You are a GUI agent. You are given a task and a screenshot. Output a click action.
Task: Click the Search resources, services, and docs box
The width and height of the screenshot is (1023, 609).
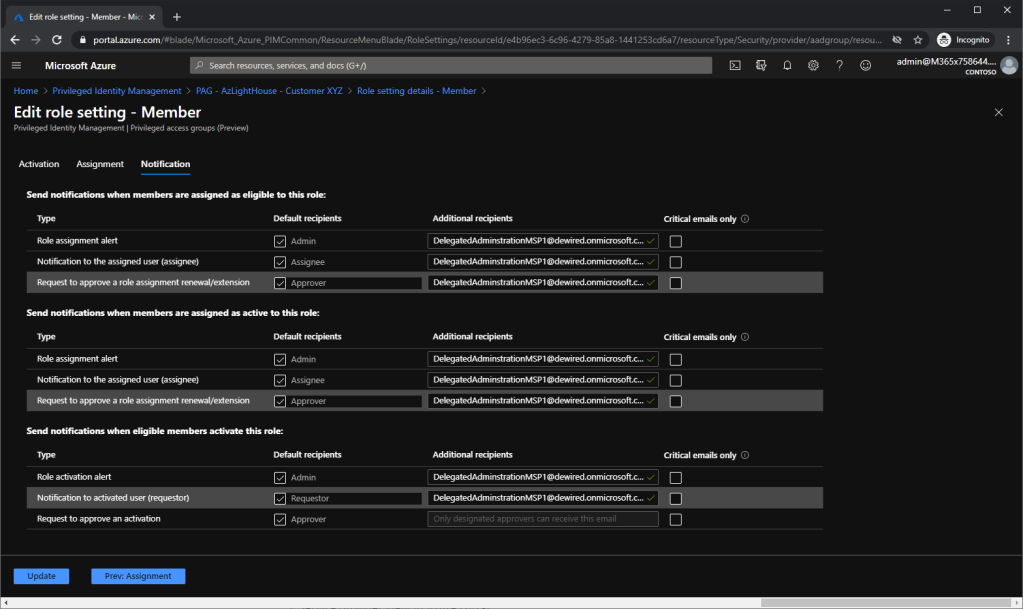[x=450, y=65]
